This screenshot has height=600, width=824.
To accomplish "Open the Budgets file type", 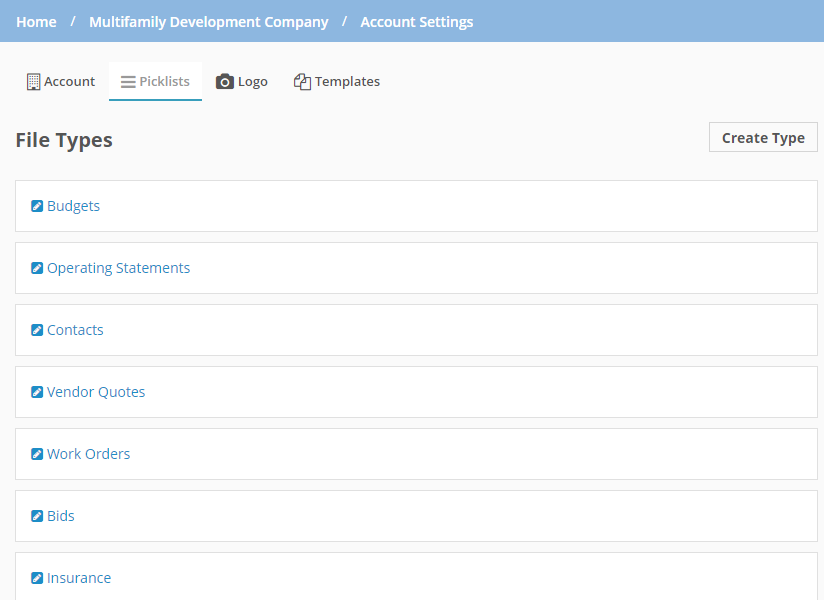I will click(74, 206).
